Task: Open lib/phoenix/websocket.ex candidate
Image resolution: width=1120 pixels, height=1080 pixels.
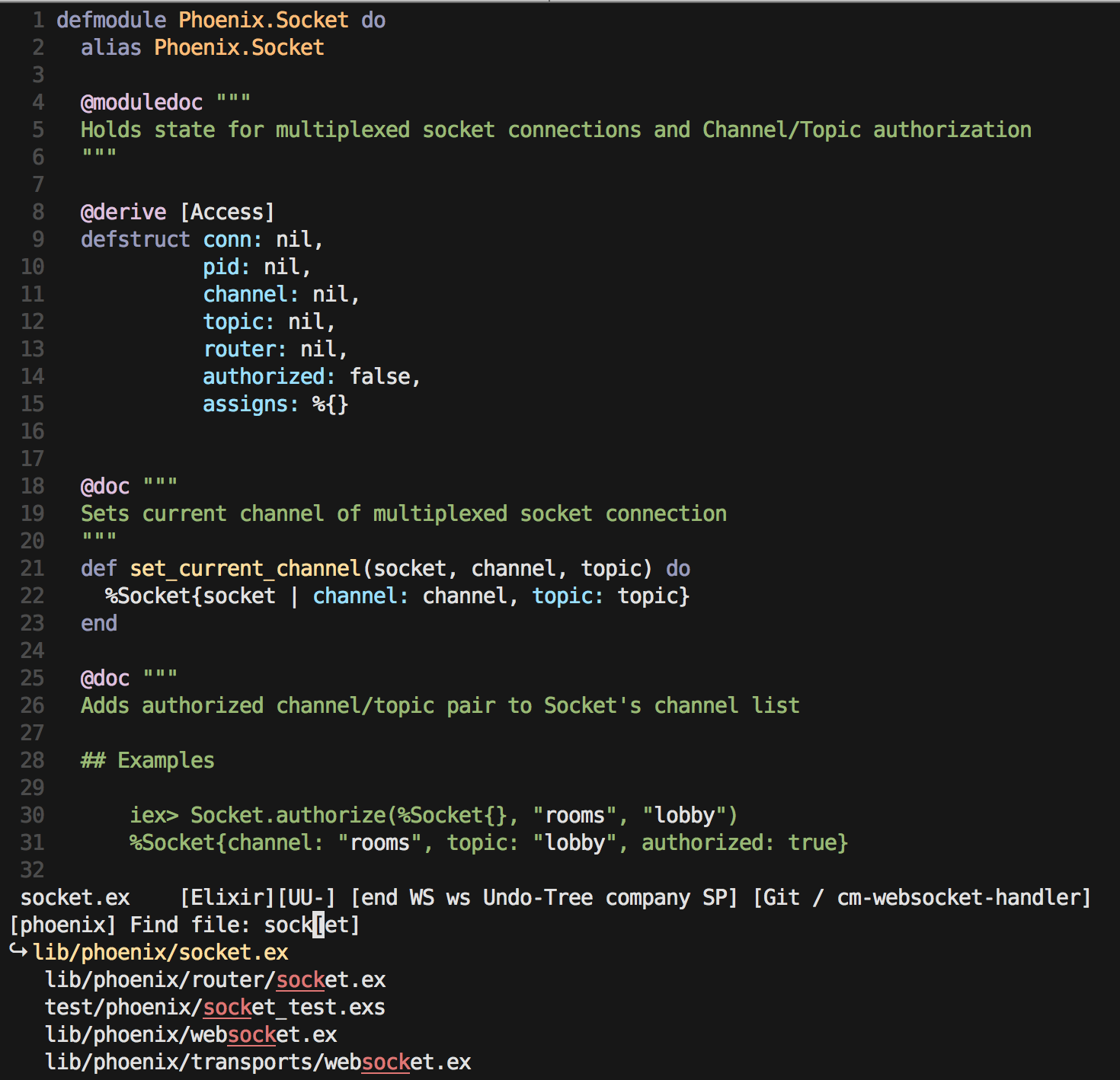Action: (191, 1034)
